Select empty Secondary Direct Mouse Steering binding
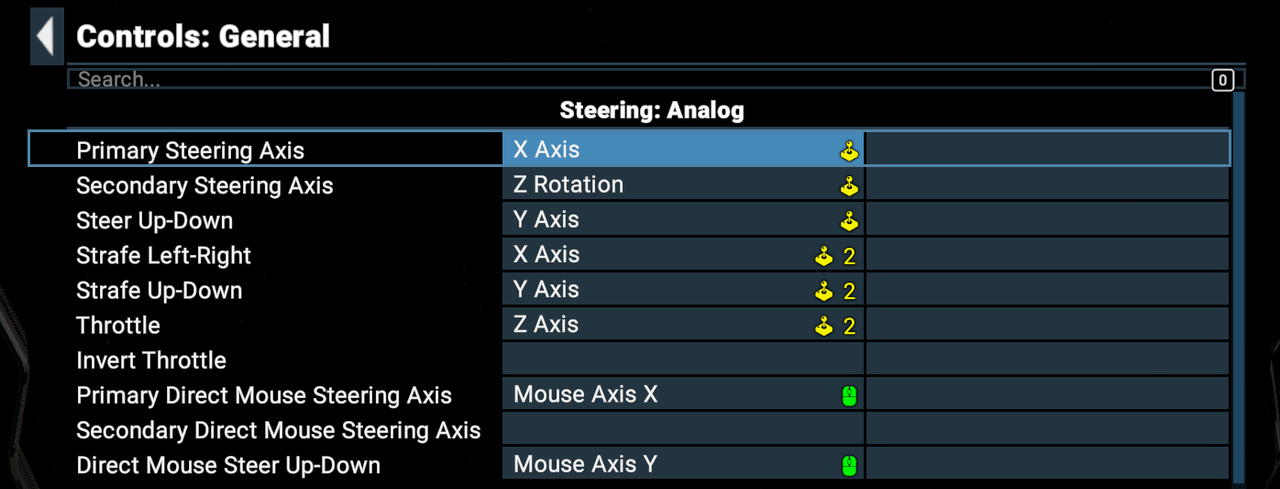Image resolution: width=1280 pixels, height=489 pixels. click(x=683, y=429)
